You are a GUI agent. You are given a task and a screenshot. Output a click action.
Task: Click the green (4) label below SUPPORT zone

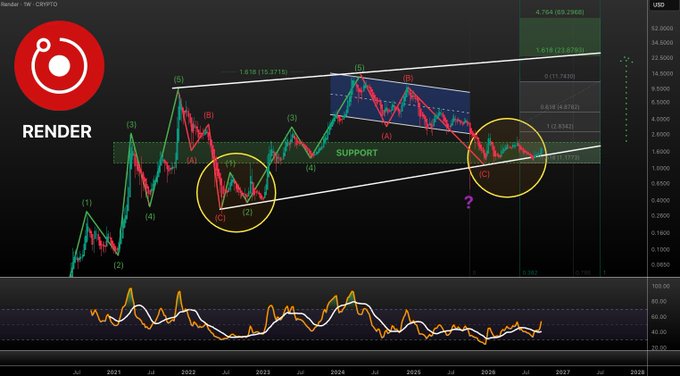click(x=311, y=168)
